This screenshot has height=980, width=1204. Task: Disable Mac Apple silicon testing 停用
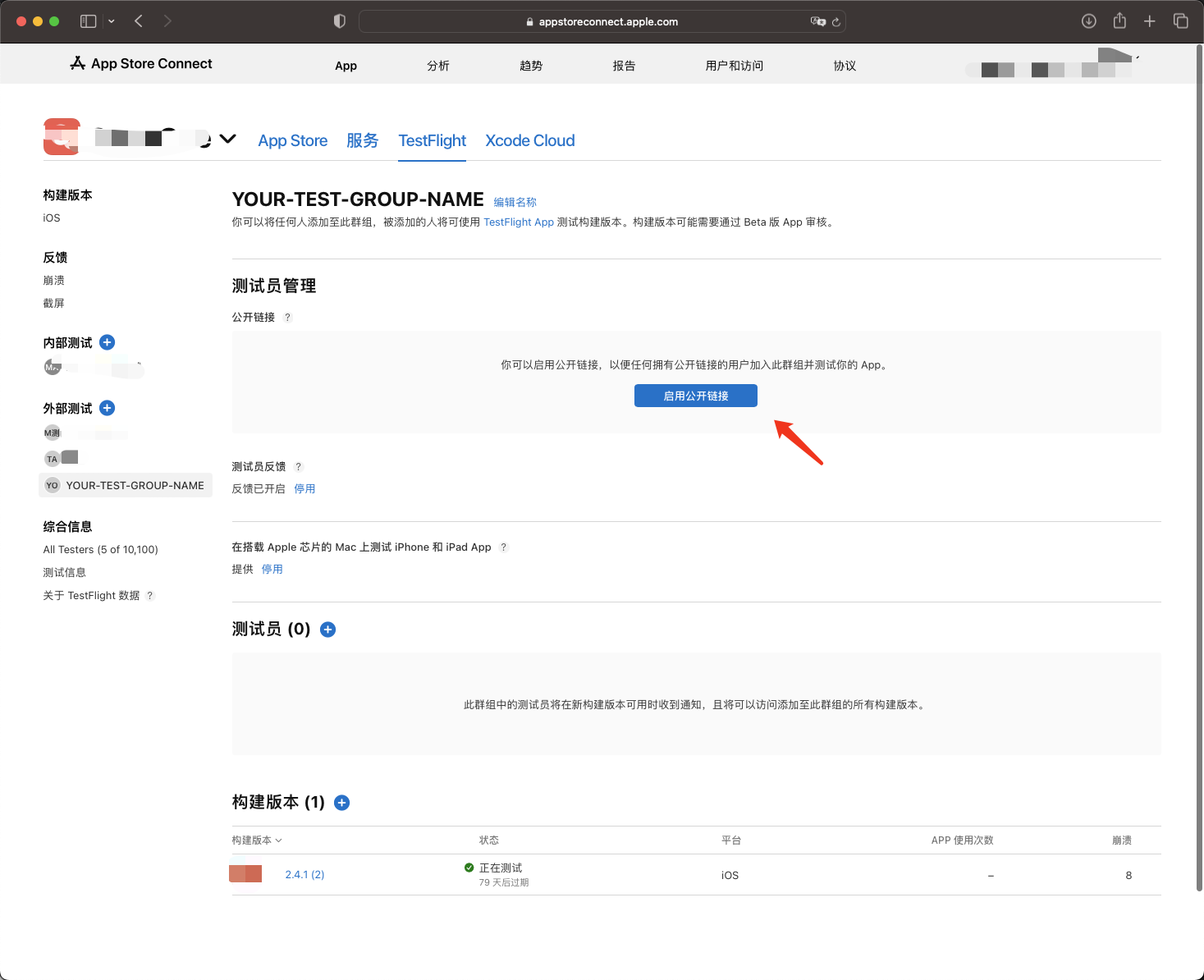272,570
